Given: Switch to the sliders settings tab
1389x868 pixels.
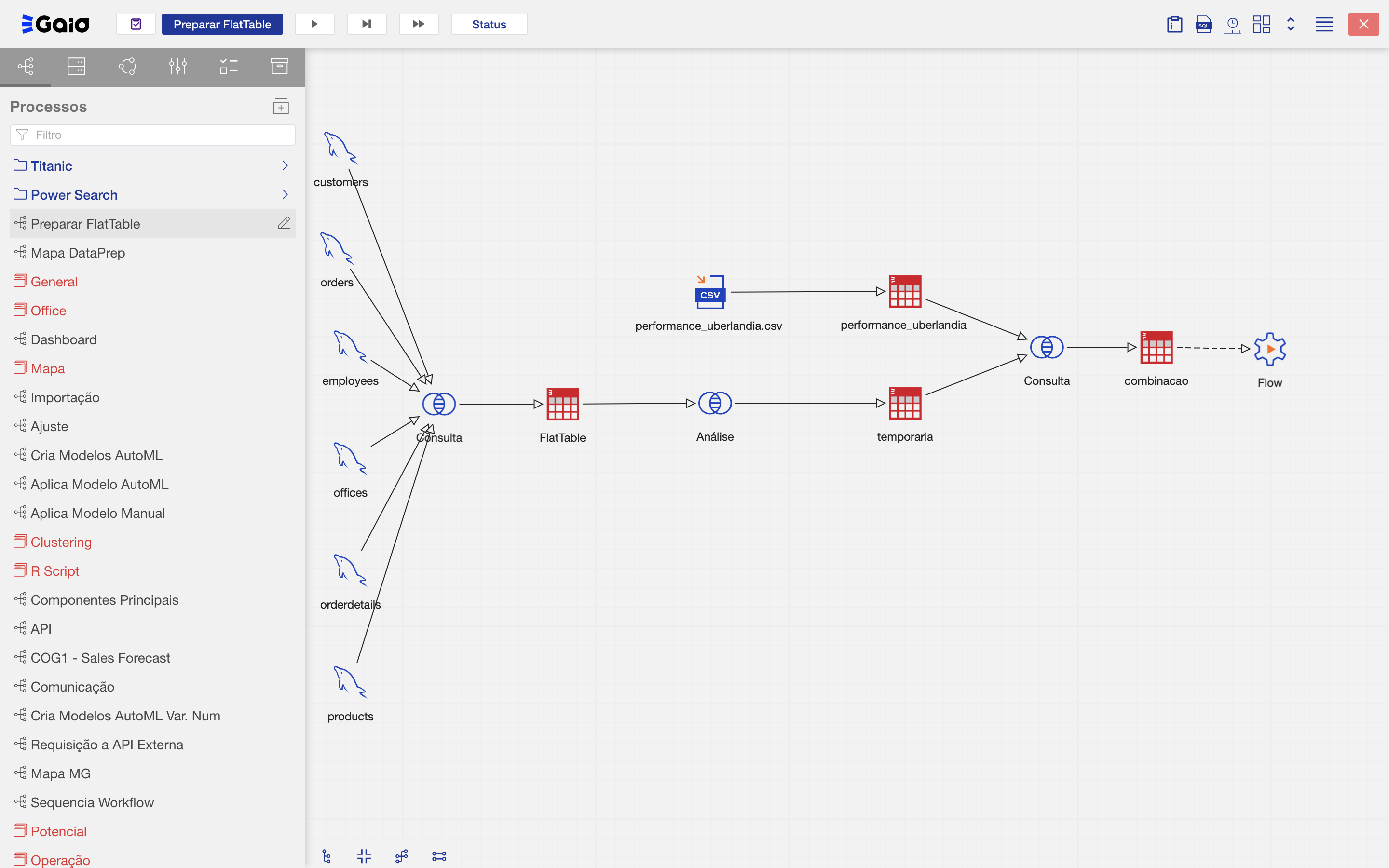Looking at the screenshot, I should click(178, 67).
